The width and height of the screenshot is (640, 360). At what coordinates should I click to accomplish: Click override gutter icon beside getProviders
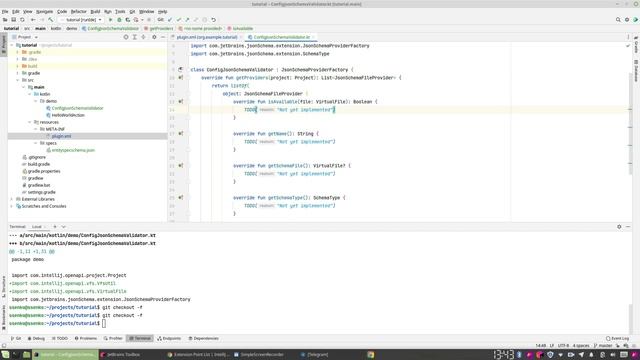point(180,78)
